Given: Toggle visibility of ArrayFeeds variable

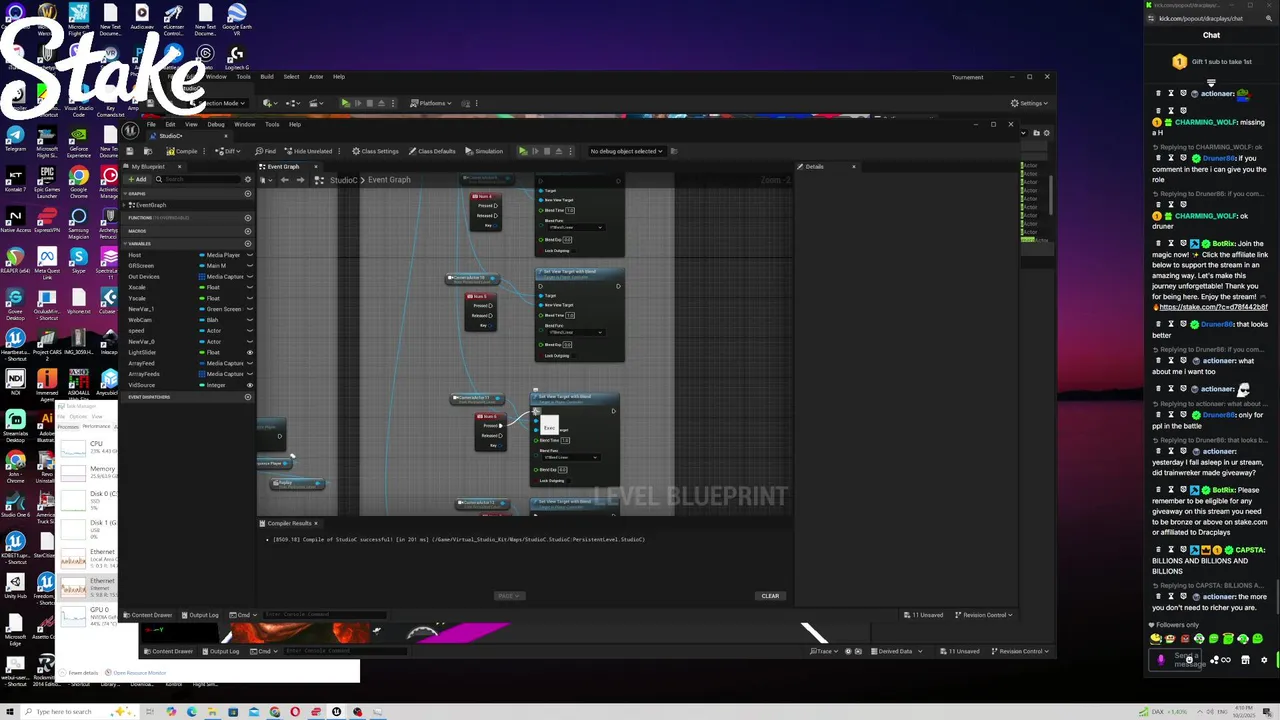Looking at the screenshot, I should 249,374.
